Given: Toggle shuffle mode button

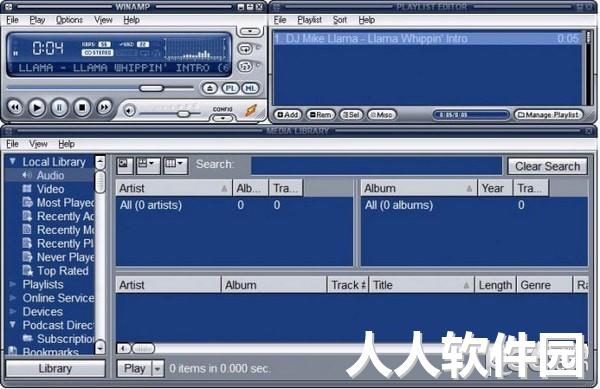Looking at the screenshot, I should coord(245,67).
